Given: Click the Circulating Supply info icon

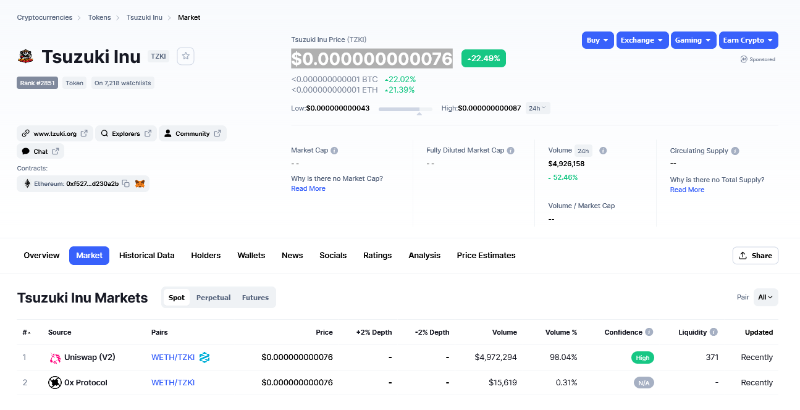Looking at the screenshot, I should coord(736,151).
